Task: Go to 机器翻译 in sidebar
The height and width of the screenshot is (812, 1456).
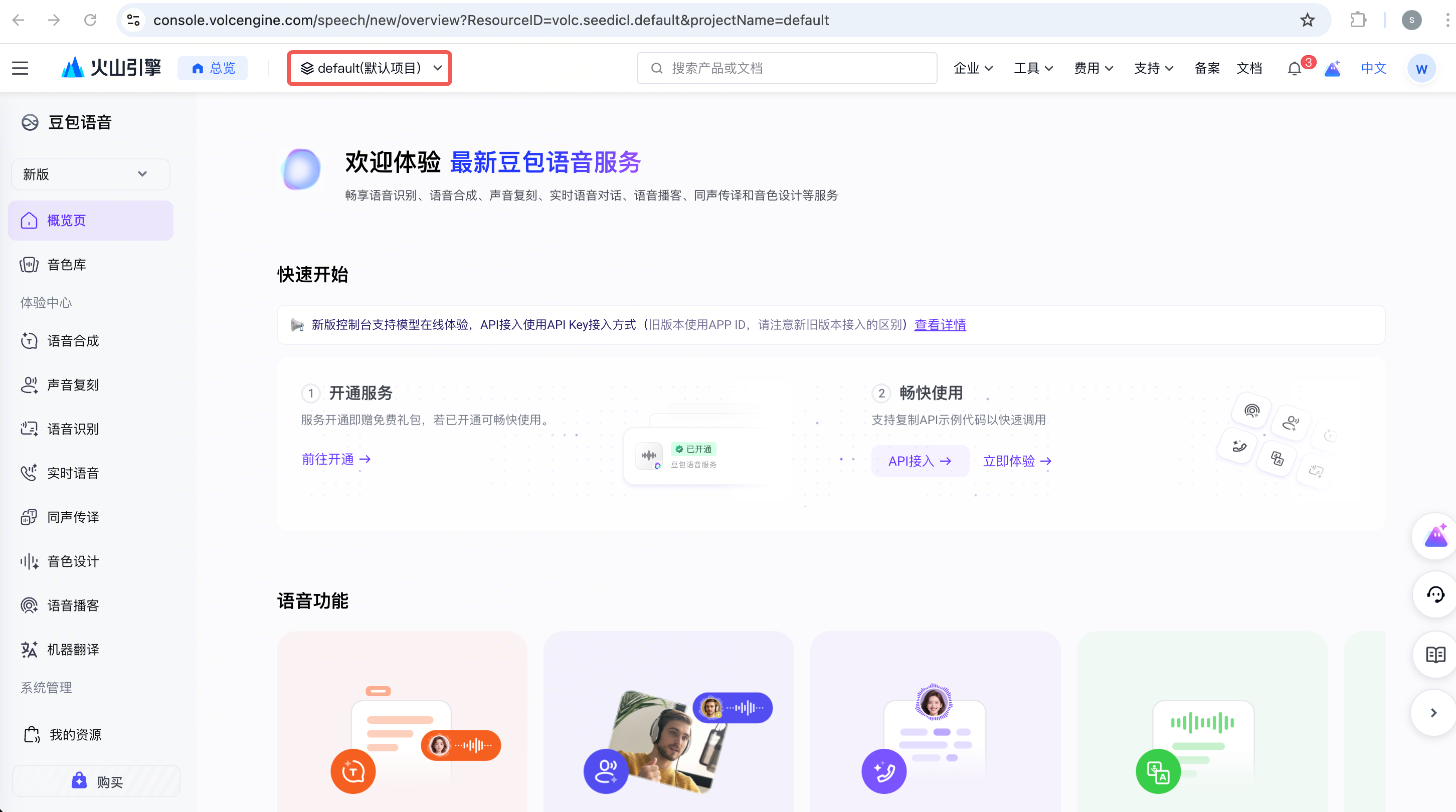Action: [91, 649]
